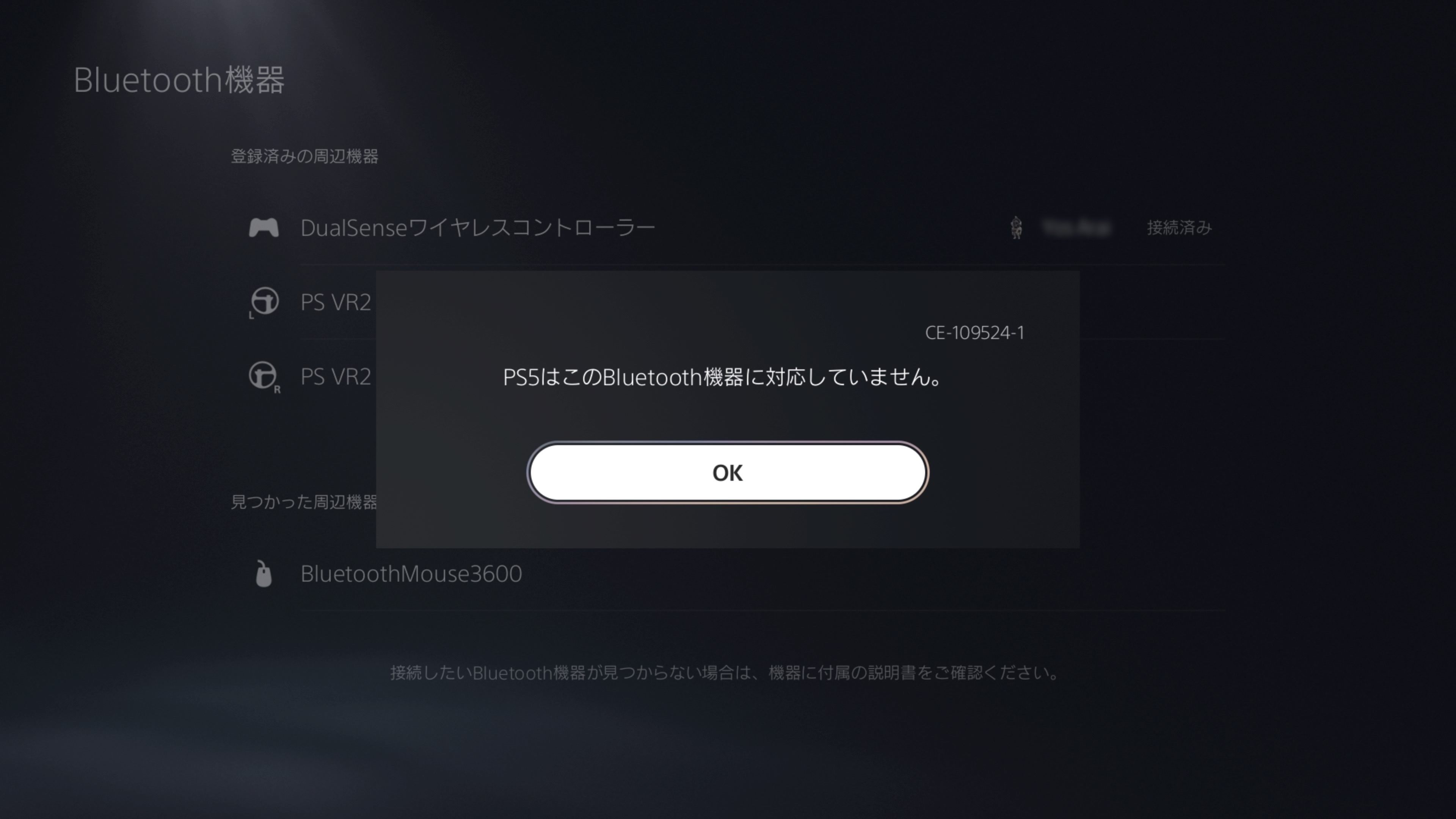Select the Bluetooth機器 page title
This screenshot has height=819, width=1456.
(x=179, y=80)
